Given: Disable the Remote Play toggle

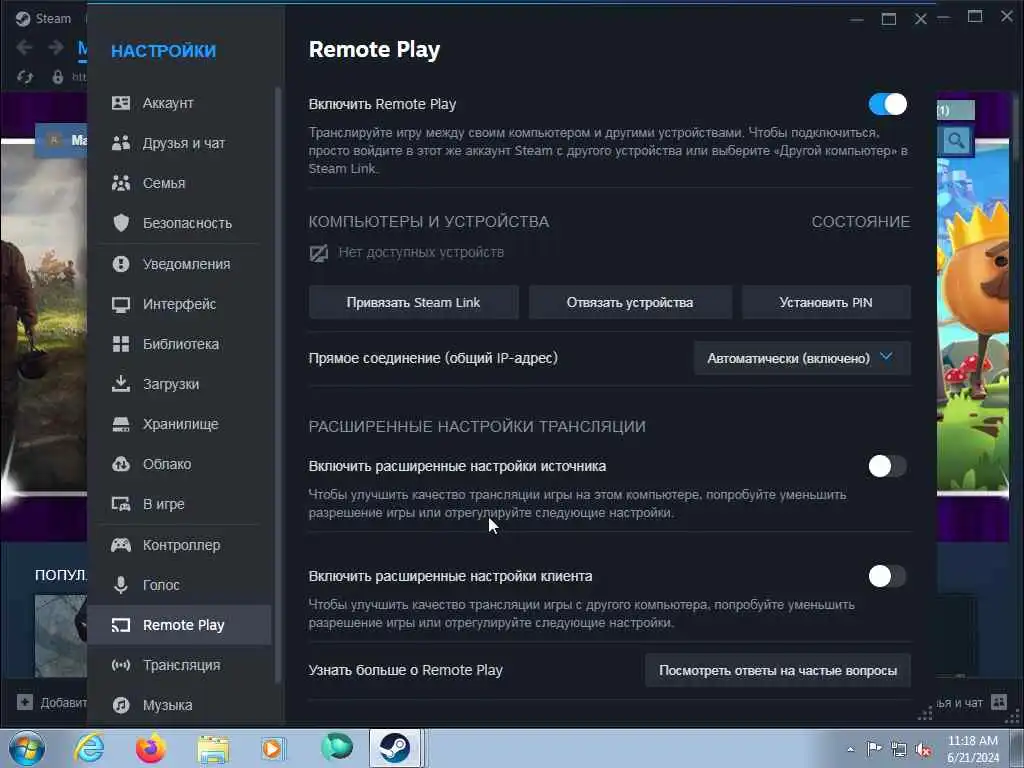Looking at the screenshot, I should click(888, 104).
